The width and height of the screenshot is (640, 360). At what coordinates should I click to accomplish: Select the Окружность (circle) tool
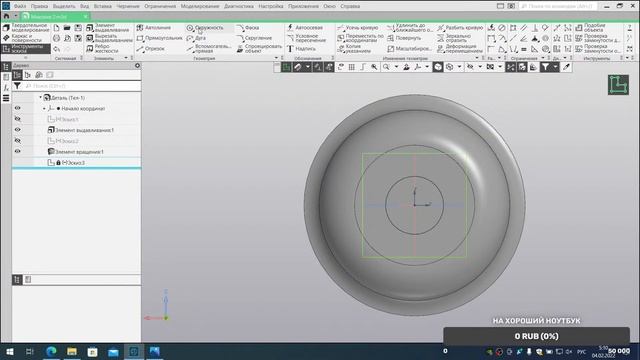pyautogui.click(x=205, y=28)
